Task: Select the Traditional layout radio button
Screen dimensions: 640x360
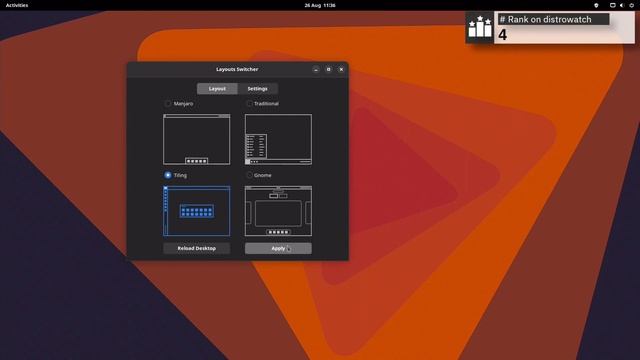Action: click(249, 104)
